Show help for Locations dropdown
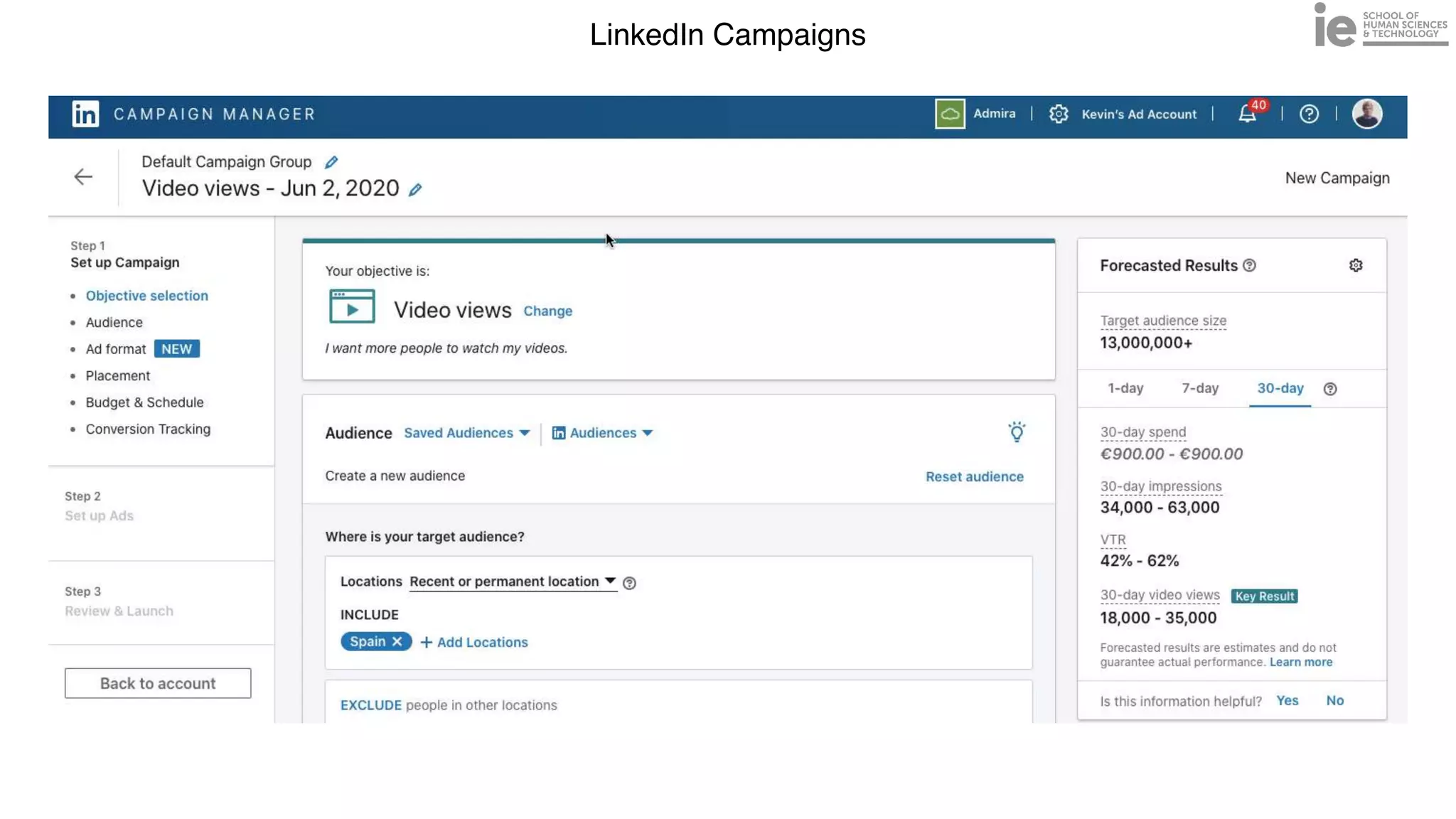This screenshot has height=819, width=1456. coord(629,583)
